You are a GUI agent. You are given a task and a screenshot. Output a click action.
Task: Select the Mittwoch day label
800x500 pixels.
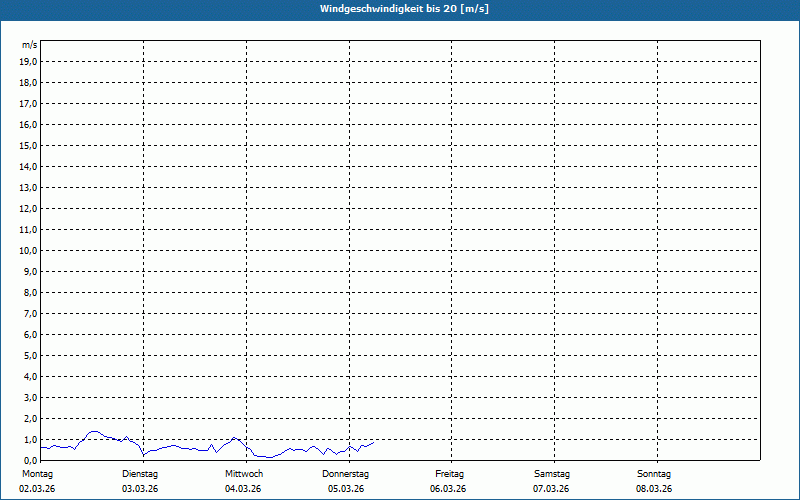coord(244,473)
